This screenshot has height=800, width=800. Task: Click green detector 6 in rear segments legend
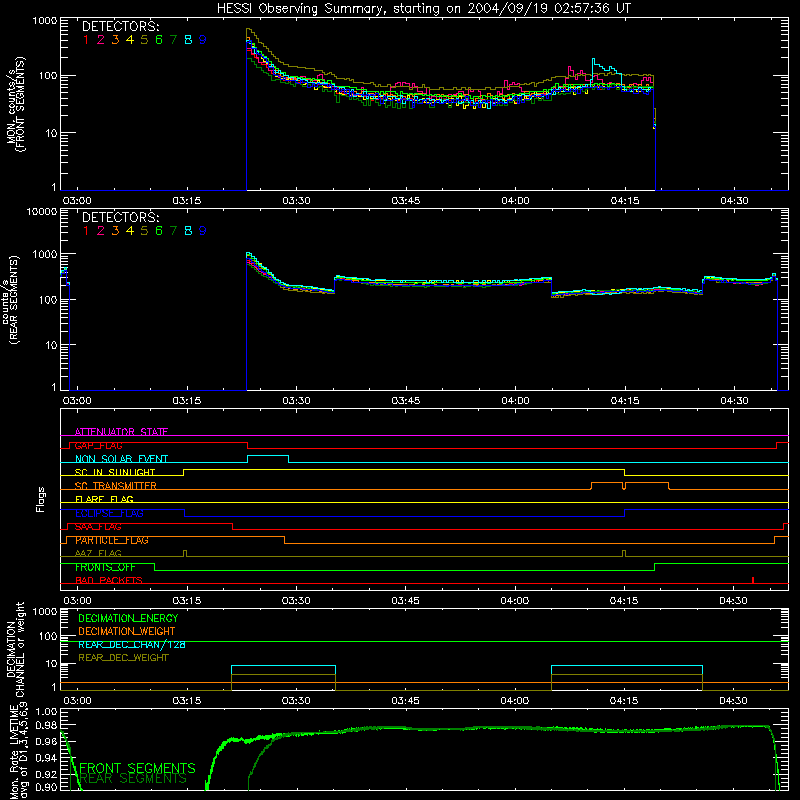159,231
